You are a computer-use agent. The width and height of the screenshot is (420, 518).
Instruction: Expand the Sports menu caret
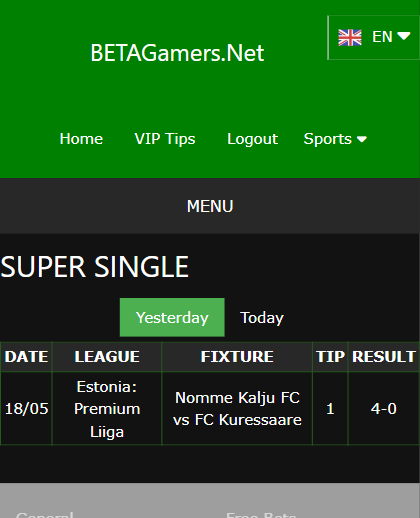(362, 139)
